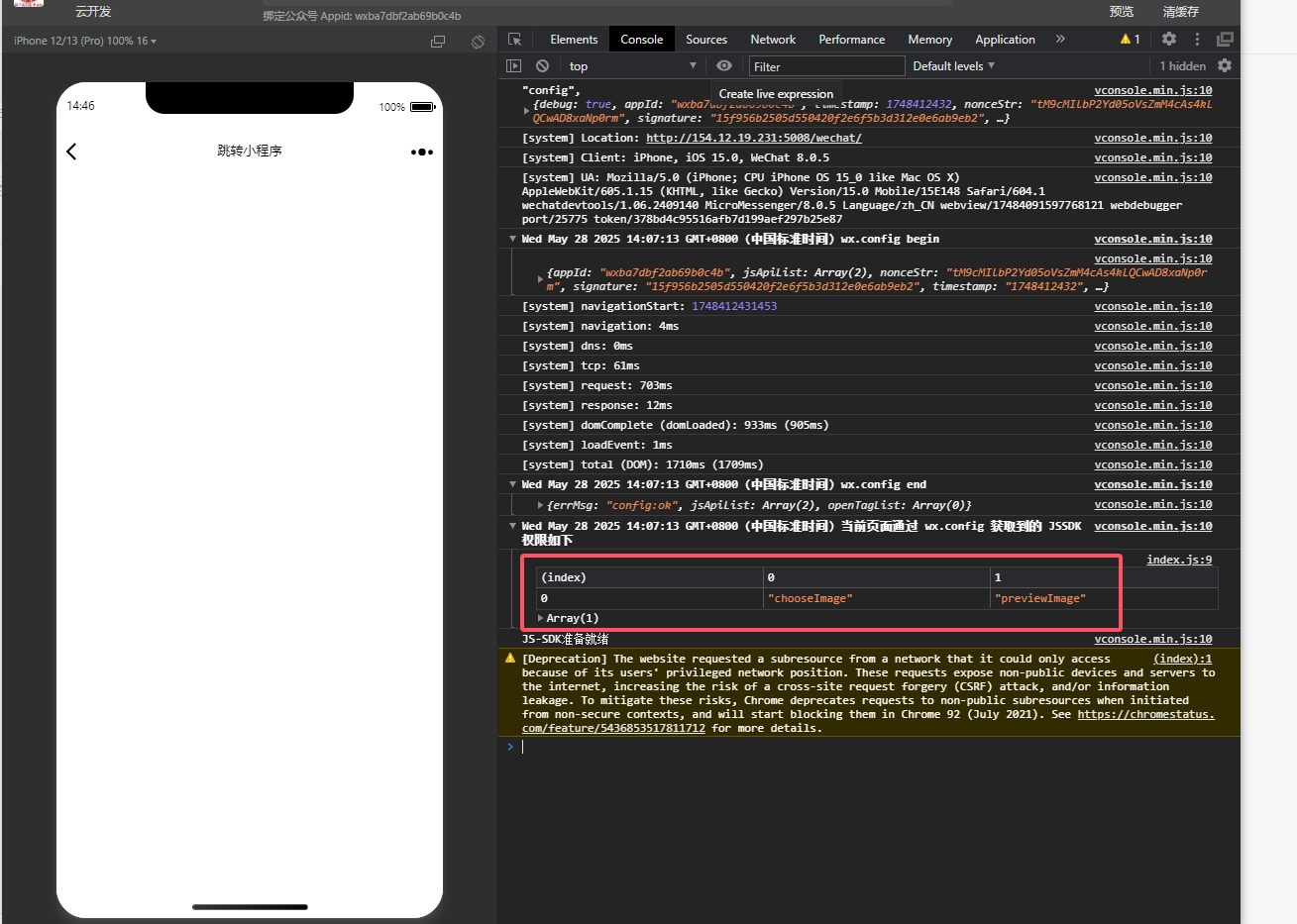Image resolution: width=1297 pixels, height=924 pixels.
Task: Open the Default levels dropdown
Action: tap(953, 66)
